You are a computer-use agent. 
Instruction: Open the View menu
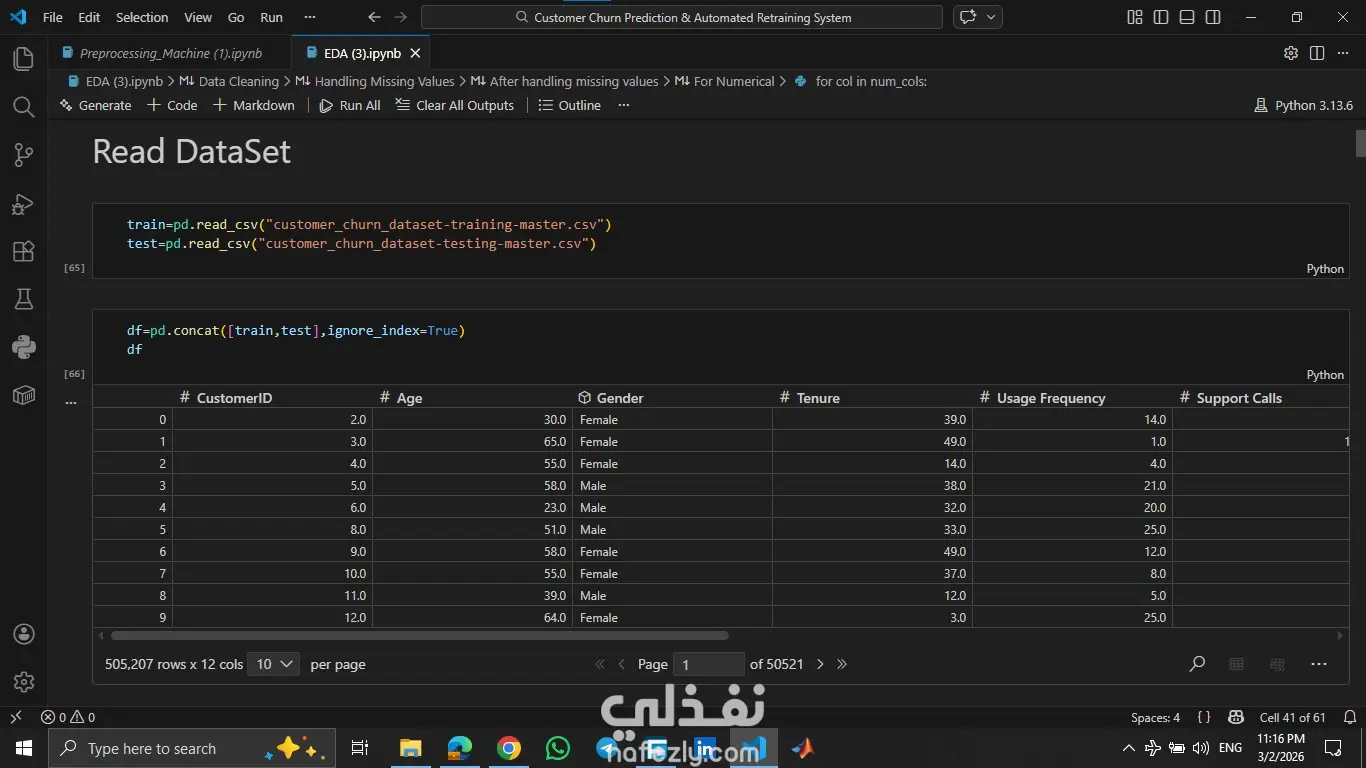click(198, 17)
